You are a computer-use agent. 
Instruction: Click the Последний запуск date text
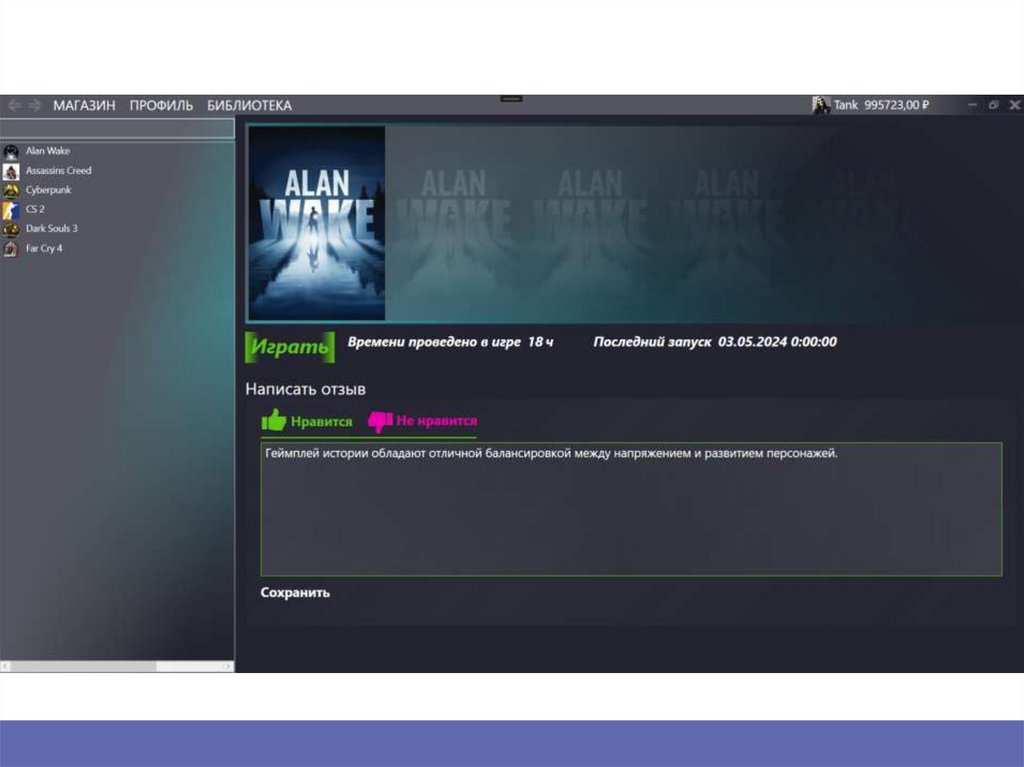pyautogui.click(x=715, y=342)
